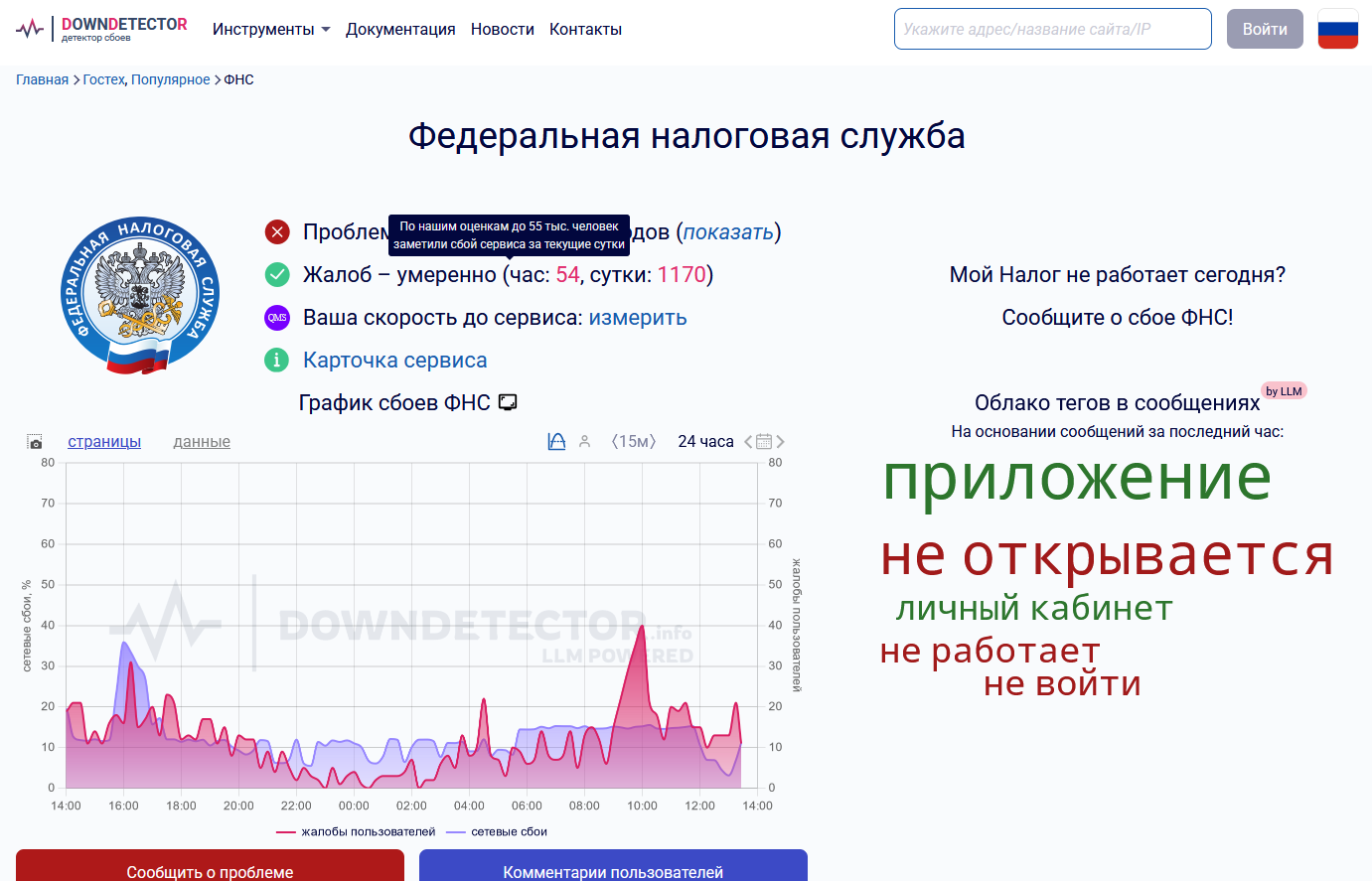Click the green info icon beside Карточка сервиса
Viewport: 1372px width, 881px height.
[x=277, y=361]
